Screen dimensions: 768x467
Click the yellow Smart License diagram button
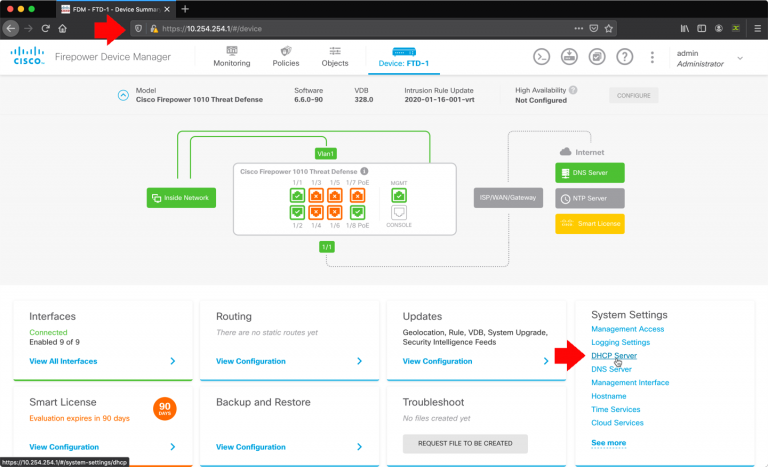click(x=590, y=224)
